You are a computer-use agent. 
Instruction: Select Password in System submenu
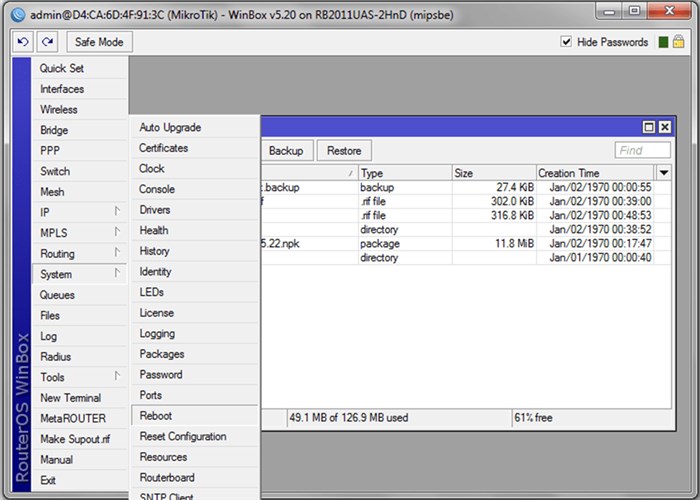[x=195, y=374]
